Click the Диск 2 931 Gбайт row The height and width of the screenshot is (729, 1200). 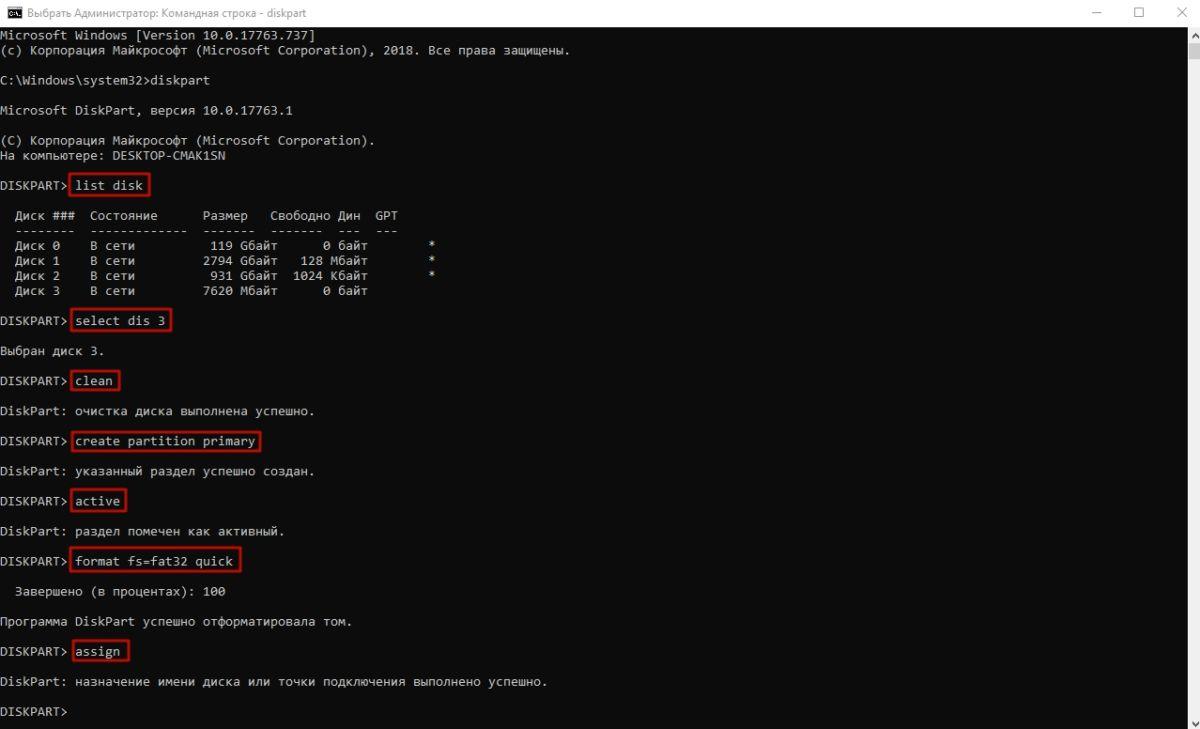(225, 275)
